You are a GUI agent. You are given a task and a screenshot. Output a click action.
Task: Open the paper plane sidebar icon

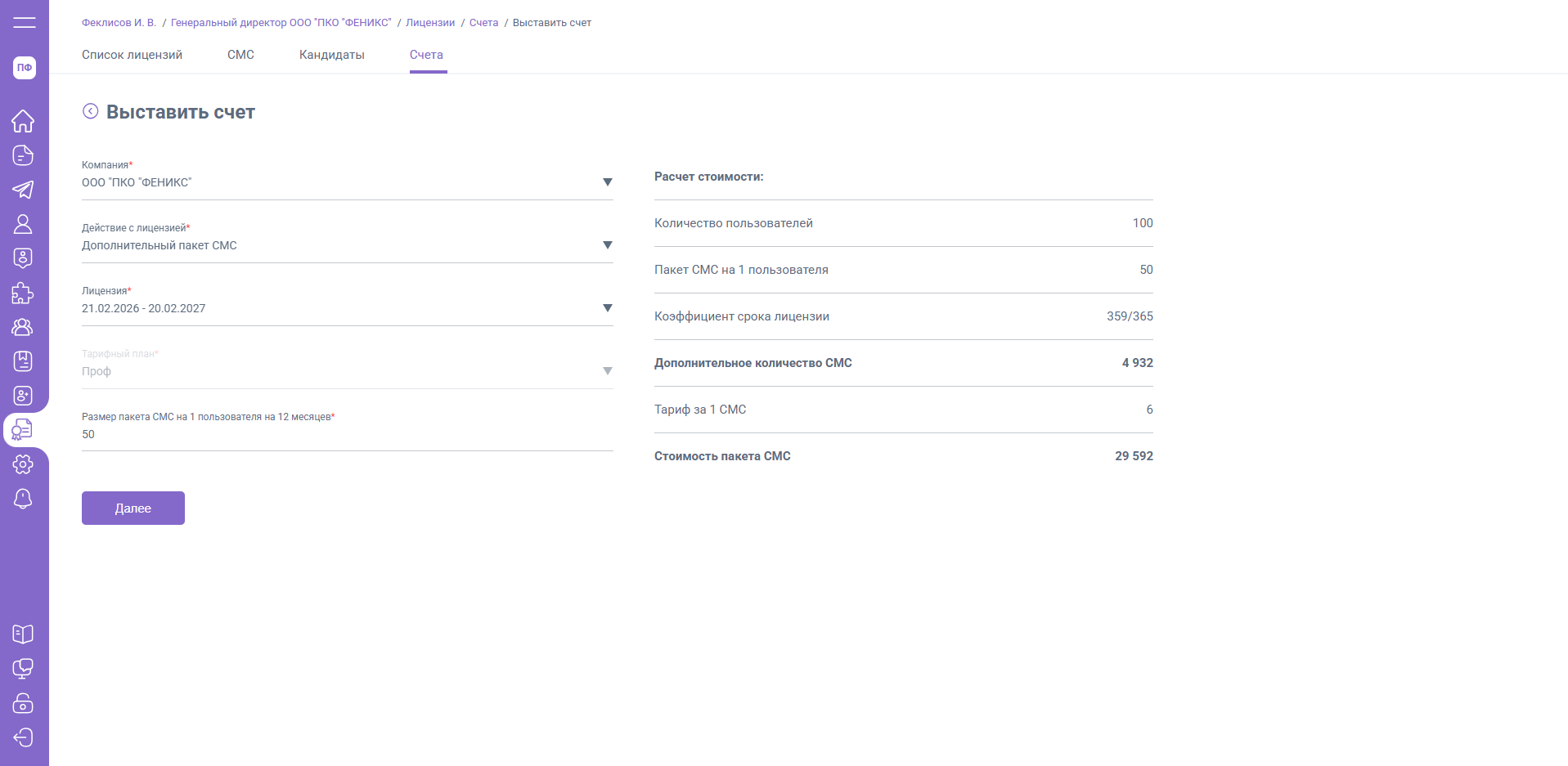pyautogui.click(x=23, y=190)
